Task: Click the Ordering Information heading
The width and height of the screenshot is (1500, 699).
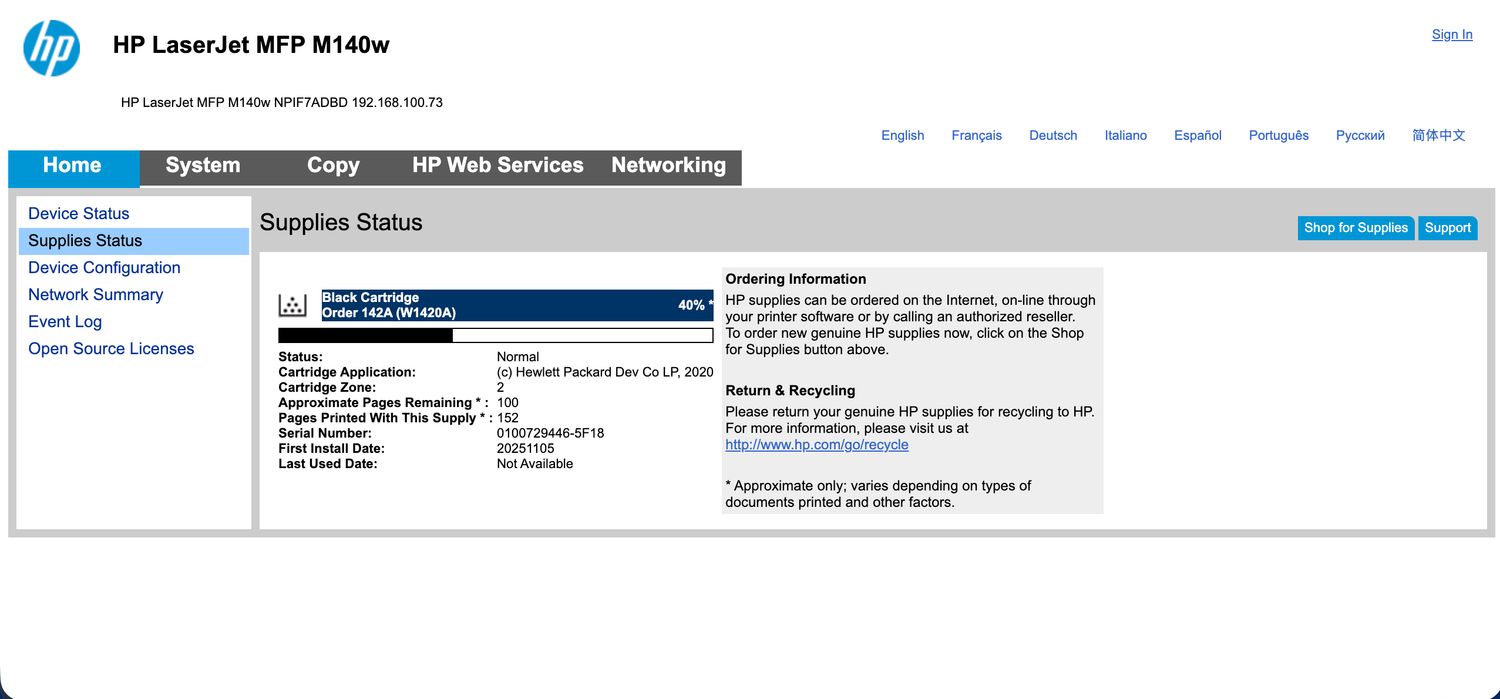Action: [x=796, y=279]
